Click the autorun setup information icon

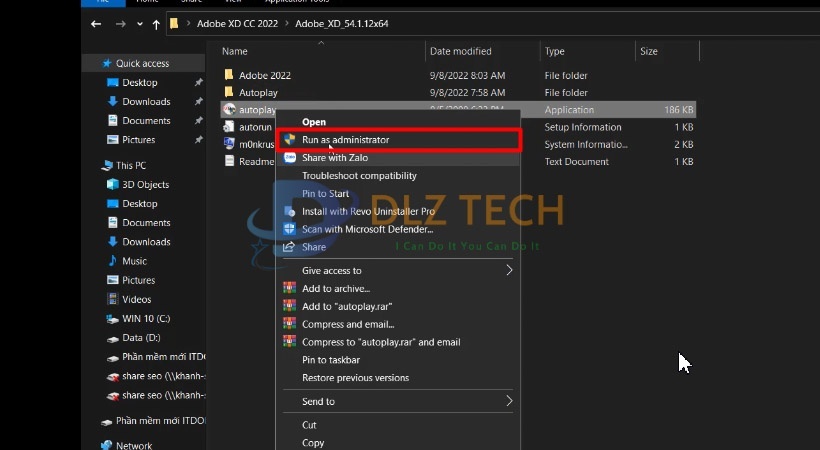(229, 127)
